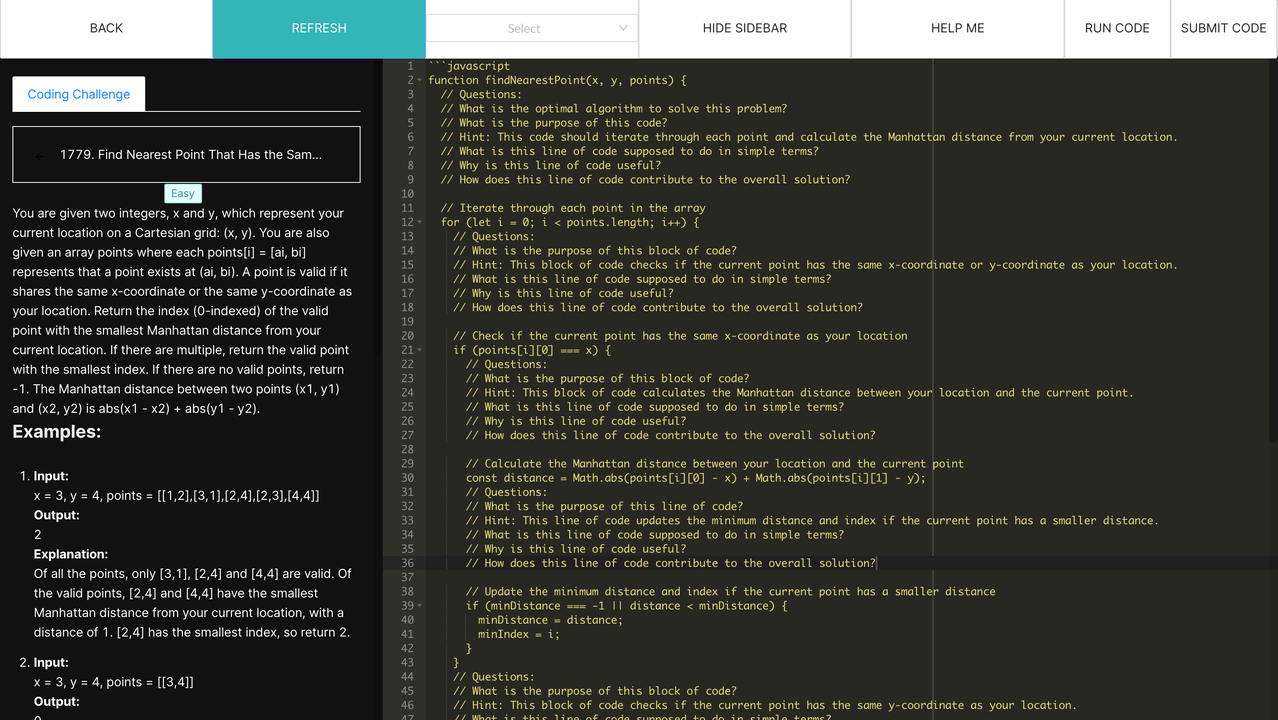The width and height of the screenshot is (1278, 720).
Task: Click the Examples heading in the sidebar
Action: [x=56, y=432]
